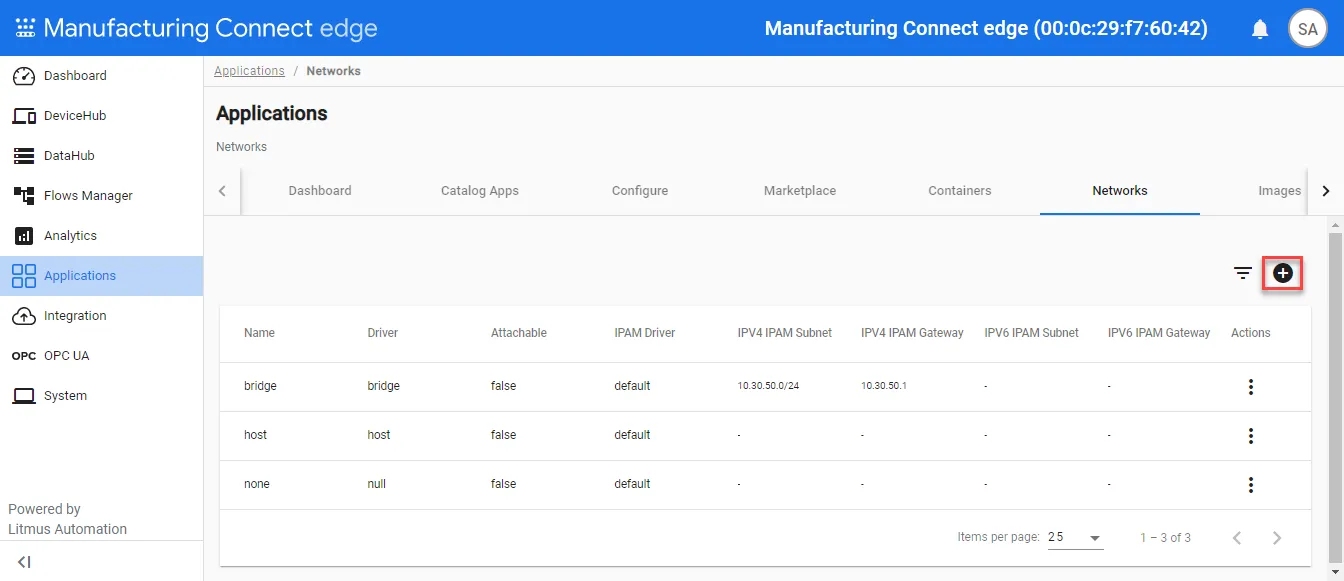
Task: Click the Name column header
Action: coord(259,333)
